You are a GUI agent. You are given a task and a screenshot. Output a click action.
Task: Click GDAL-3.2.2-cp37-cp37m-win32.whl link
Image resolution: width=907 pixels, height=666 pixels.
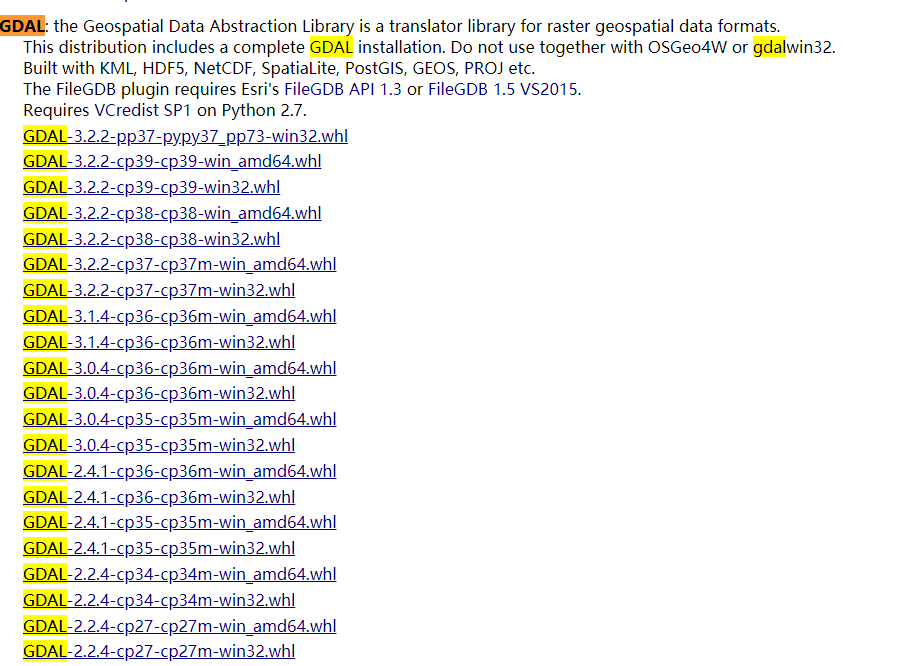coord(159,290)
